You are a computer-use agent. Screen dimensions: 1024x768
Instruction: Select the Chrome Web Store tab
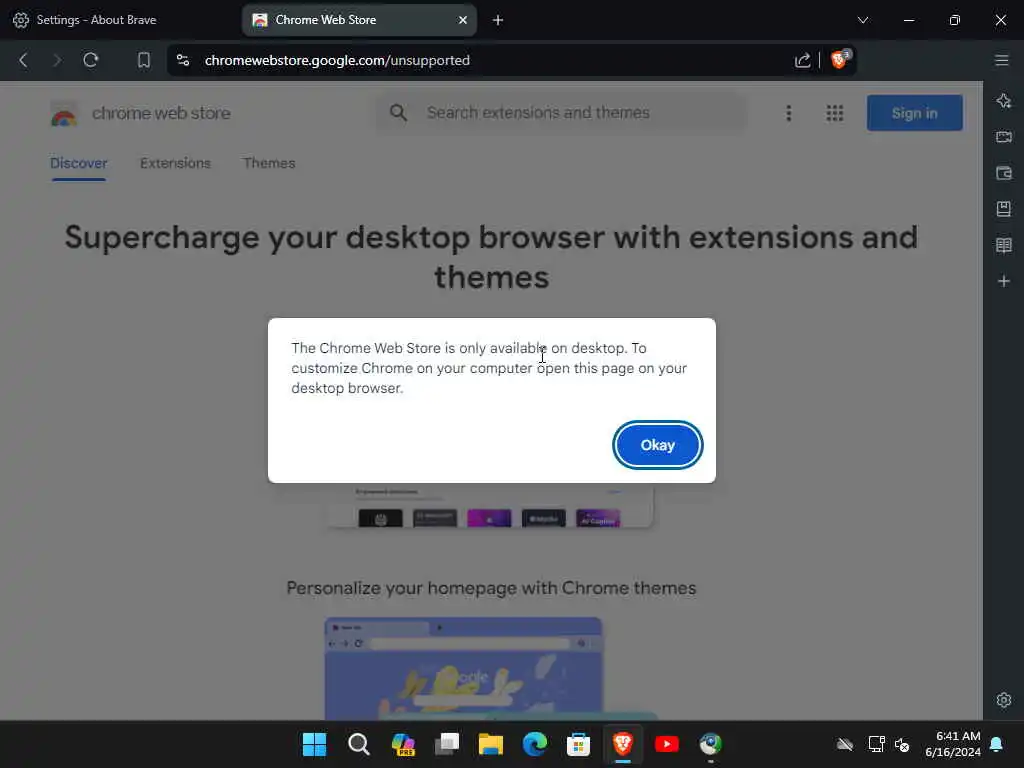coord(353,20)
